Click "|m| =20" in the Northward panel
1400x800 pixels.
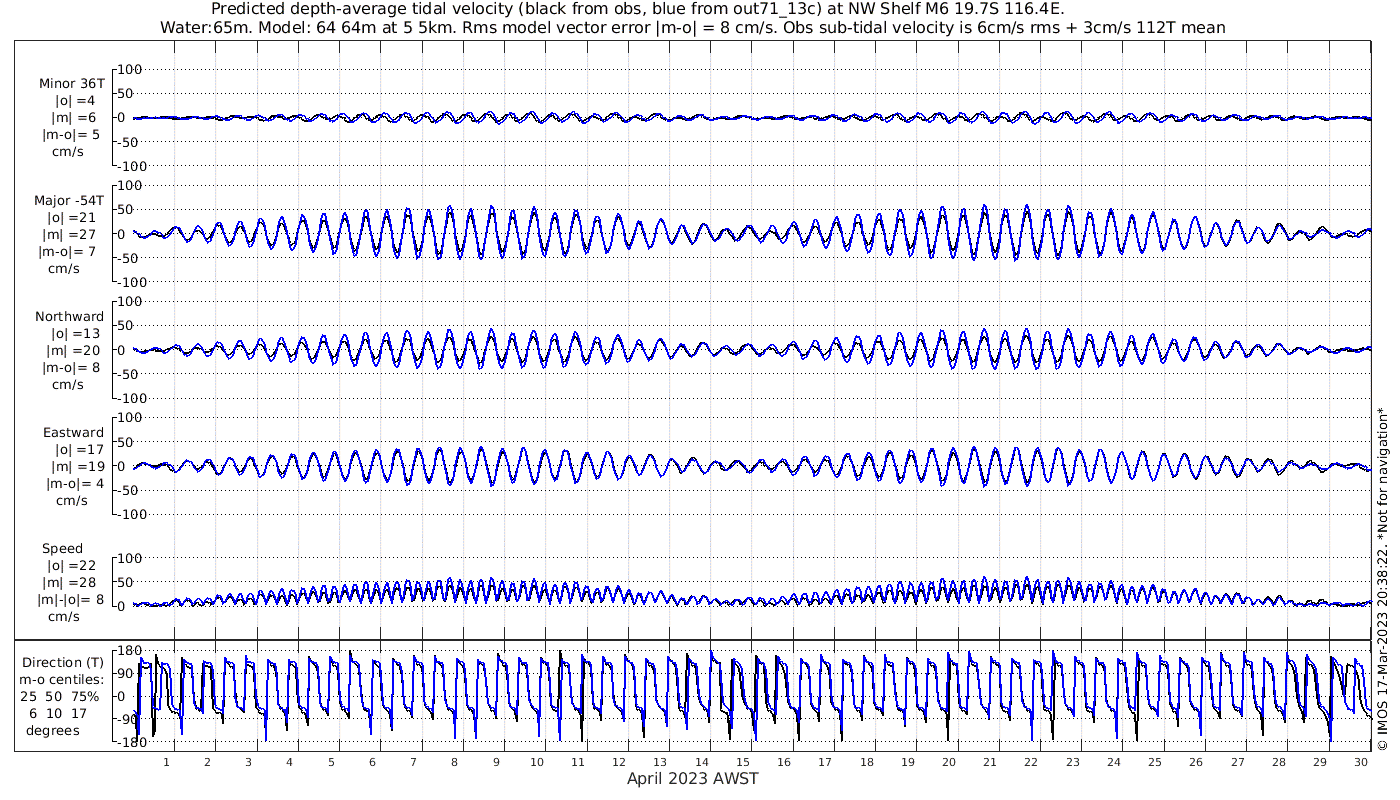[75, 350]
